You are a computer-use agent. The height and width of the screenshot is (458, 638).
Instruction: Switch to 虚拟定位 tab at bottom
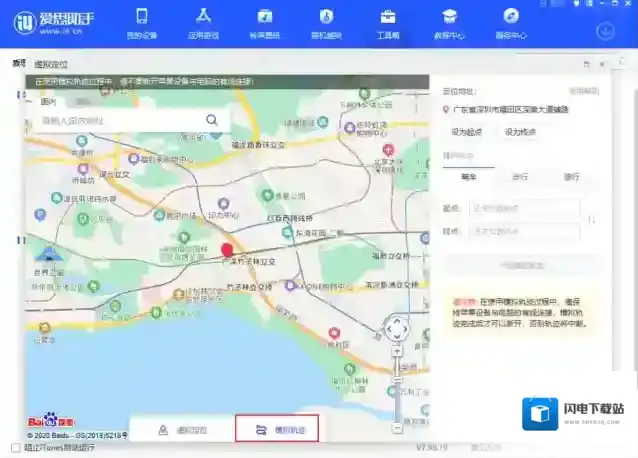[183, 430]
